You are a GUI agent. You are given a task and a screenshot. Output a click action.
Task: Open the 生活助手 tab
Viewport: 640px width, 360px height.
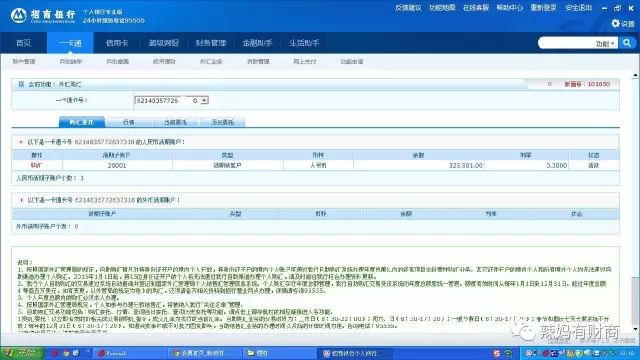304,43
